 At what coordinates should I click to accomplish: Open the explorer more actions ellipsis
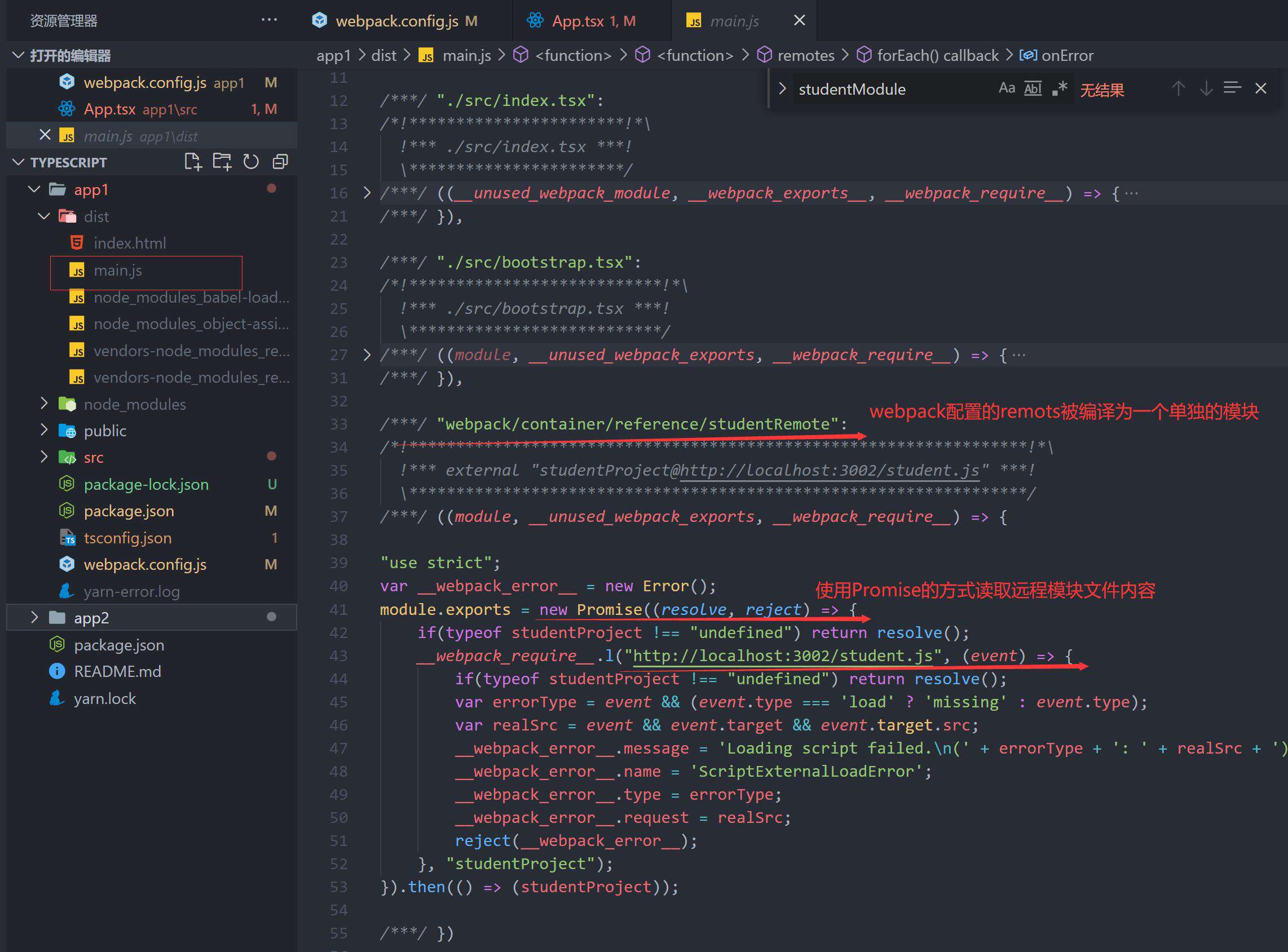click(x=268, y=20)
